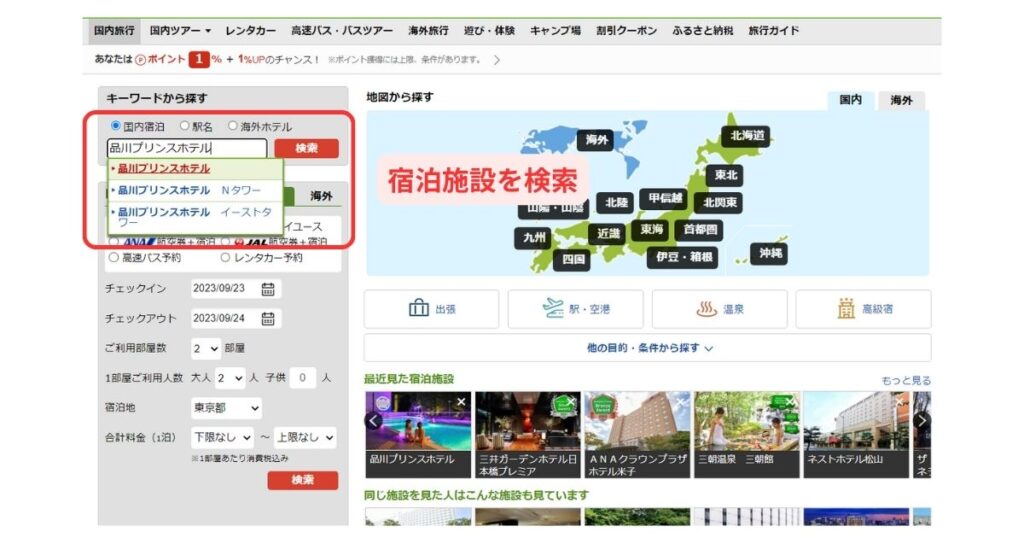Open the 国内旅行 navigation tab
Viewport: 1024px width, 538px height.
tap(114, 31)
